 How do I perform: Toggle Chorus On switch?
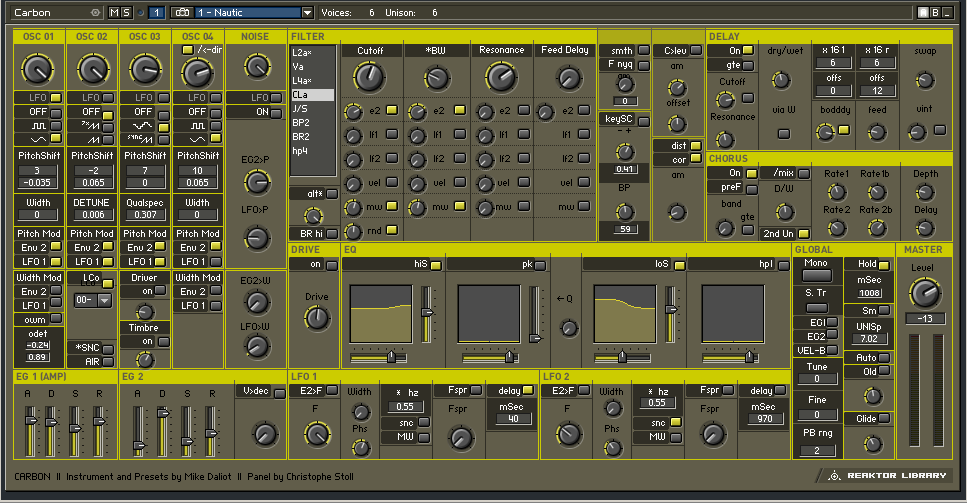pyautogui.click(x=751, y=173)
